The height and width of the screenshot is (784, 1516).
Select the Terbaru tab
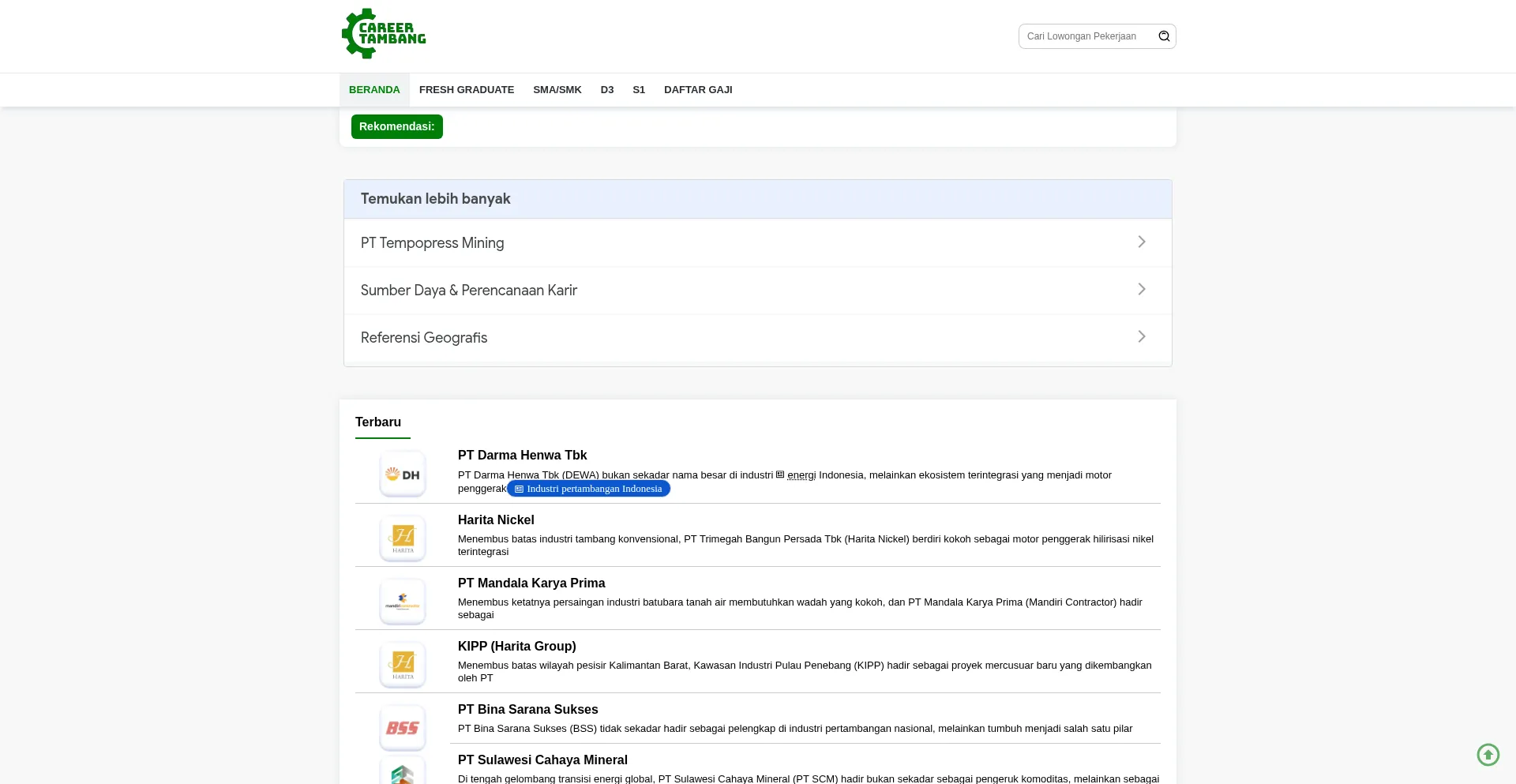click(378, 422)
